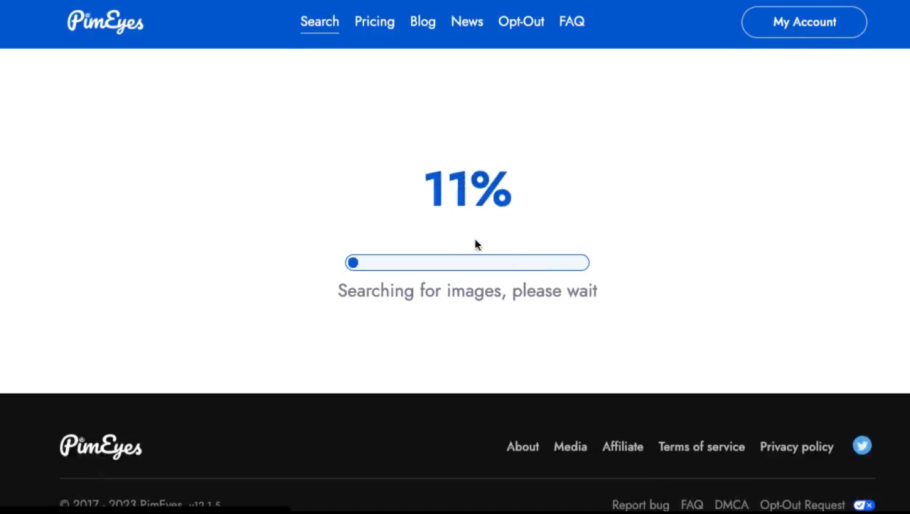The image size is (910, 514).
Task: Click FAQ in the top navigation bar
Action: (x=572, y=21)
